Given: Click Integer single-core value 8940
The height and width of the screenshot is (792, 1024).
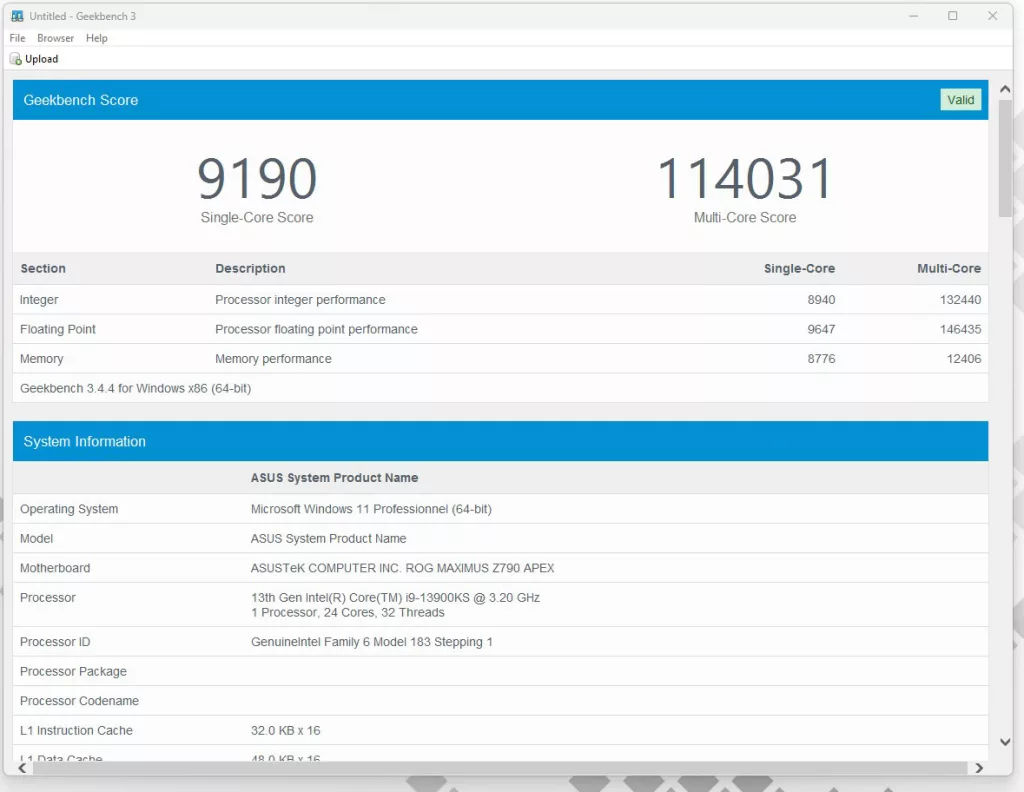Looking at the screenshot, I should (821, 300).
